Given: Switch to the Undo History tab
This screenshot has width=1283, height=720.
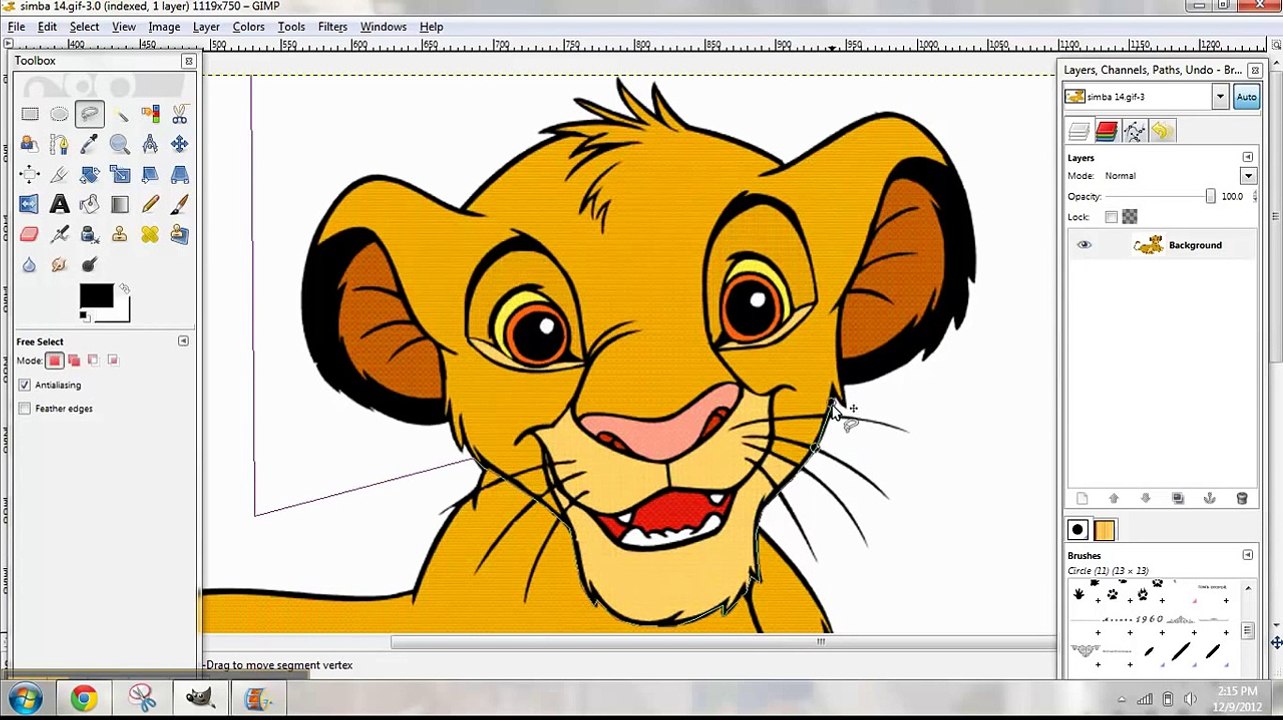Looking at the screenshot, I should (x=1162, y=131).
